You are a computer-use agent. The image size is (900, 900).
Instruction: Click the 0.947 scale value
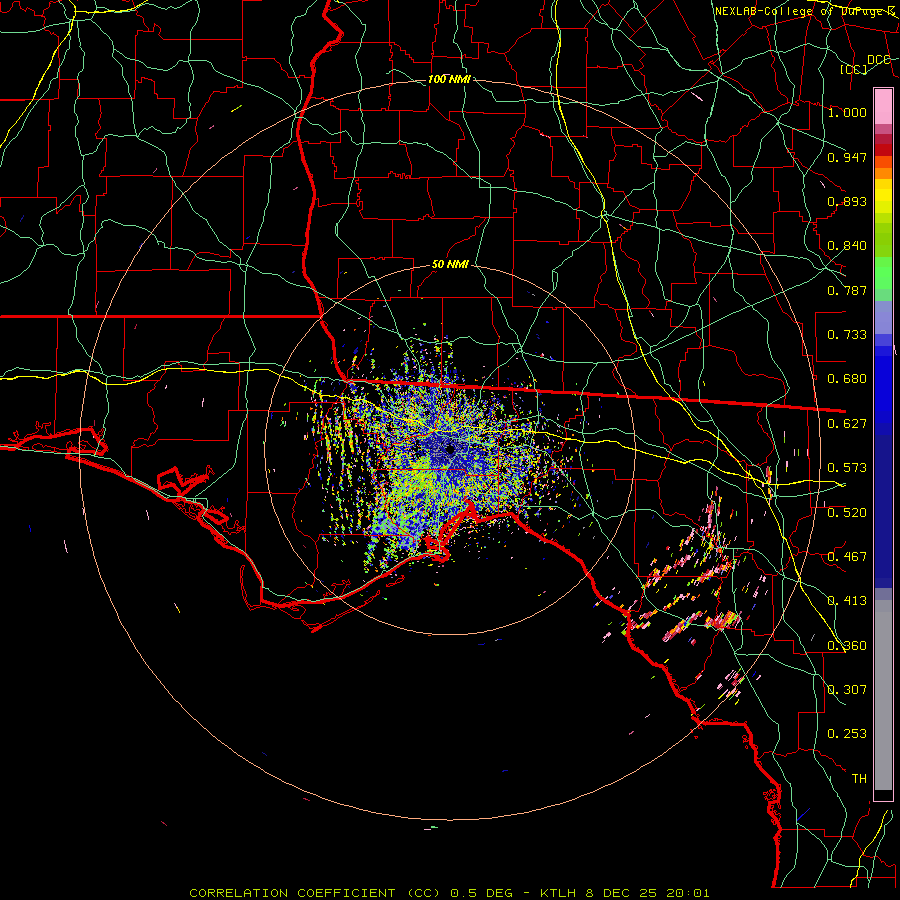(847, 157)
